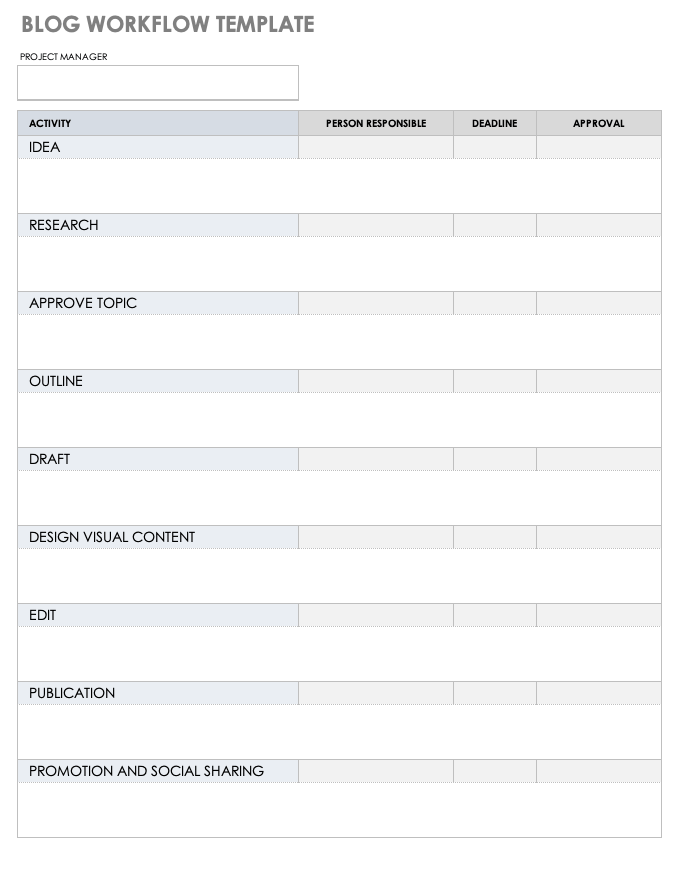This screenshot has width=679, height=869.
Task: Click the notes area under Idea
Action: click(339, 186)
